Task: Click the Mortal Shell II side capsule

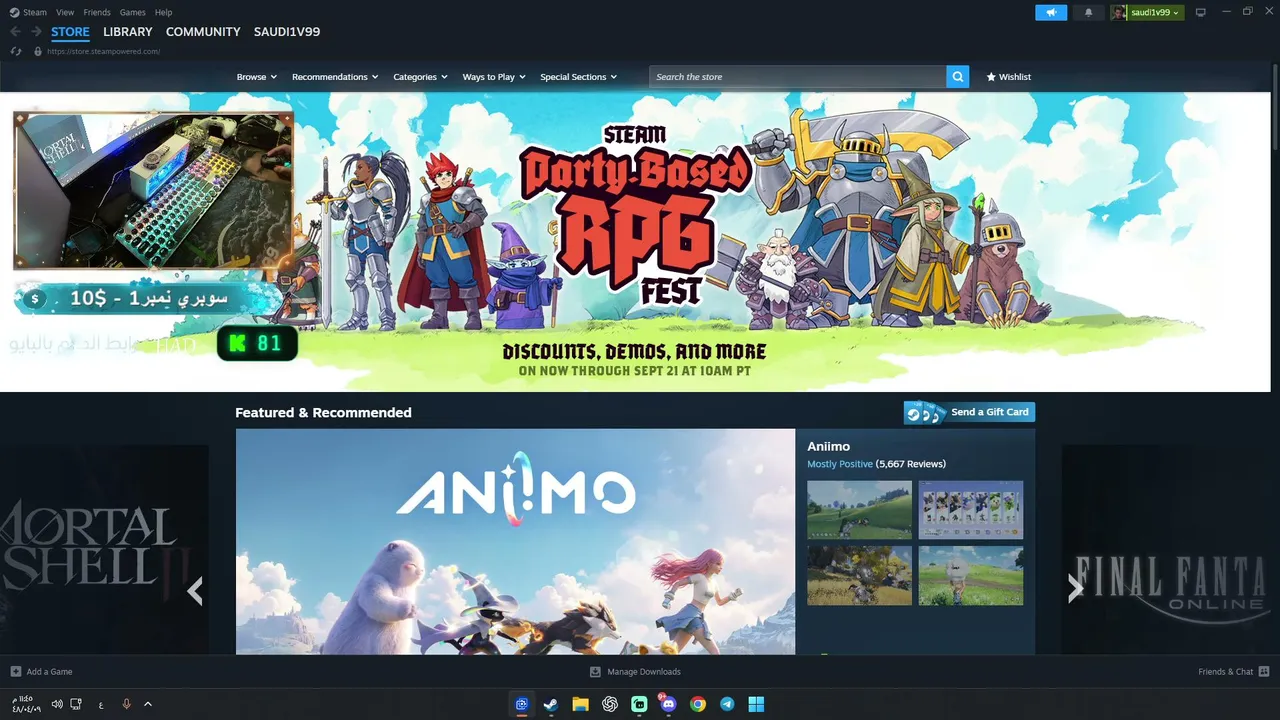Action: pos(104,550)
